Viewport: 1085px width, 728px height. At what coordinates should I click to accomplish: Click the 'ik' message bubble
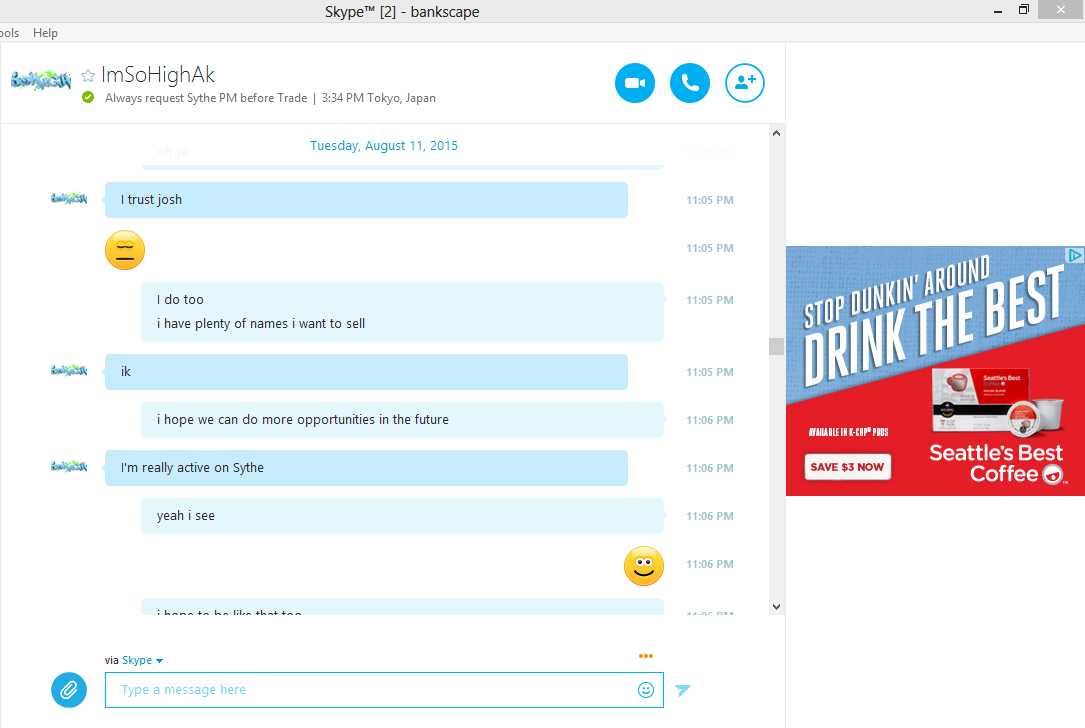pos(366,372)
